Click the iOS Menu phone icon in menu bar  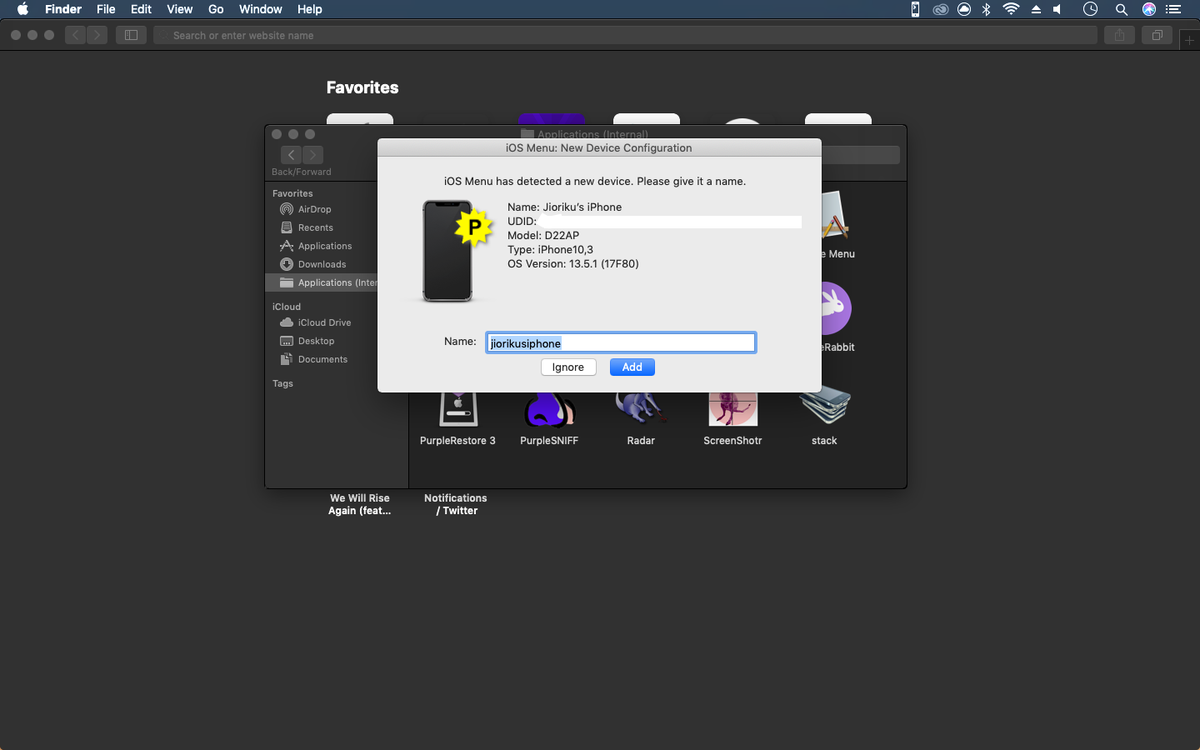(915, 9)
